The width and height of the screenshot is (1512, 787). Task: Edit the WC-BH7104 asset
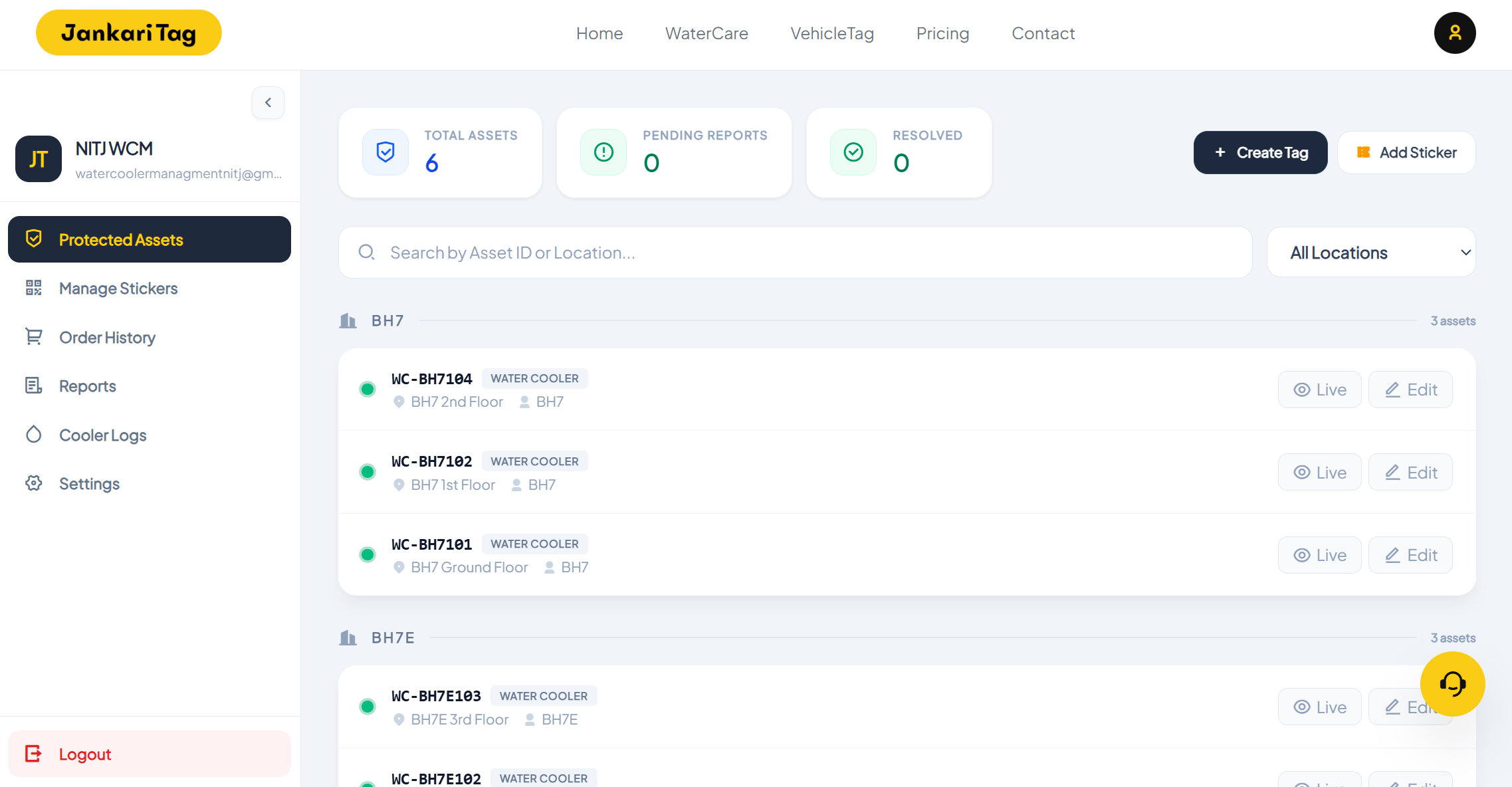point(1410,390)
